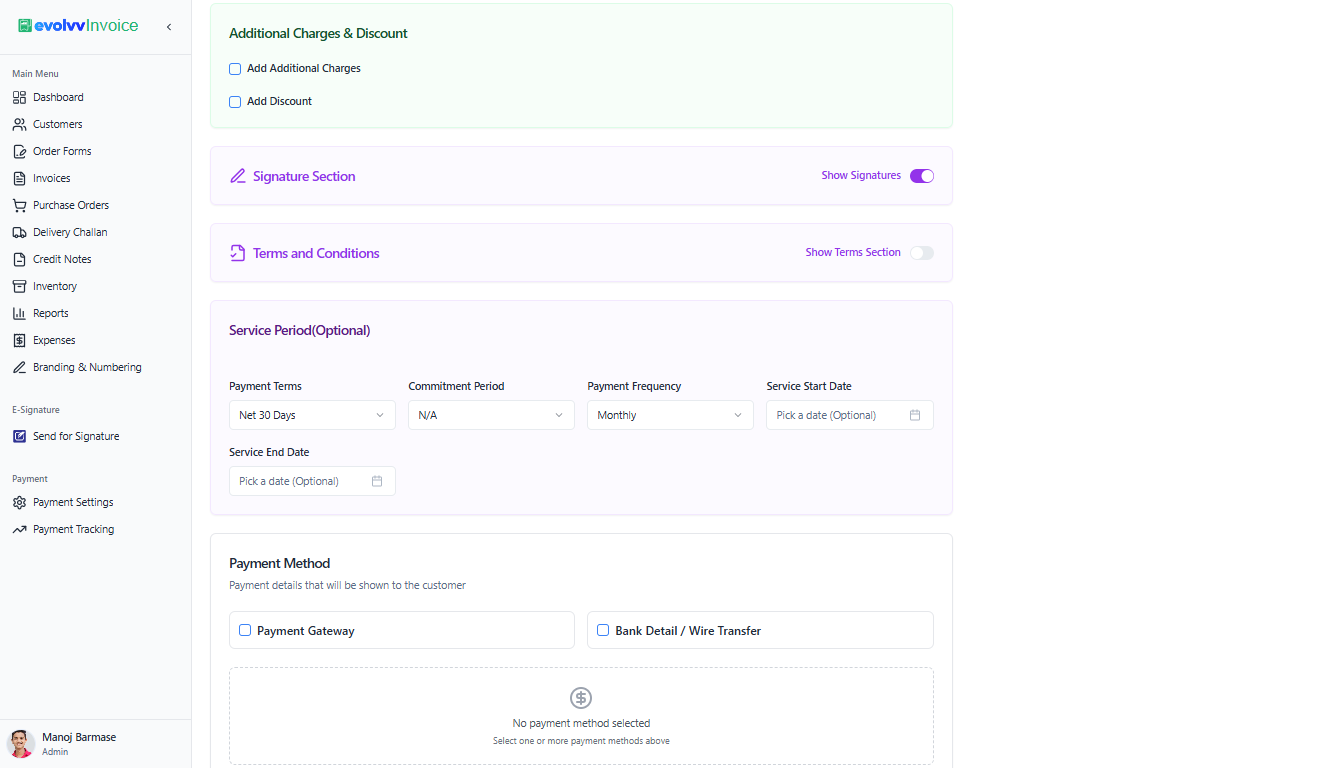Click the Terms and Conditions document icon

[x=238, y=253]
